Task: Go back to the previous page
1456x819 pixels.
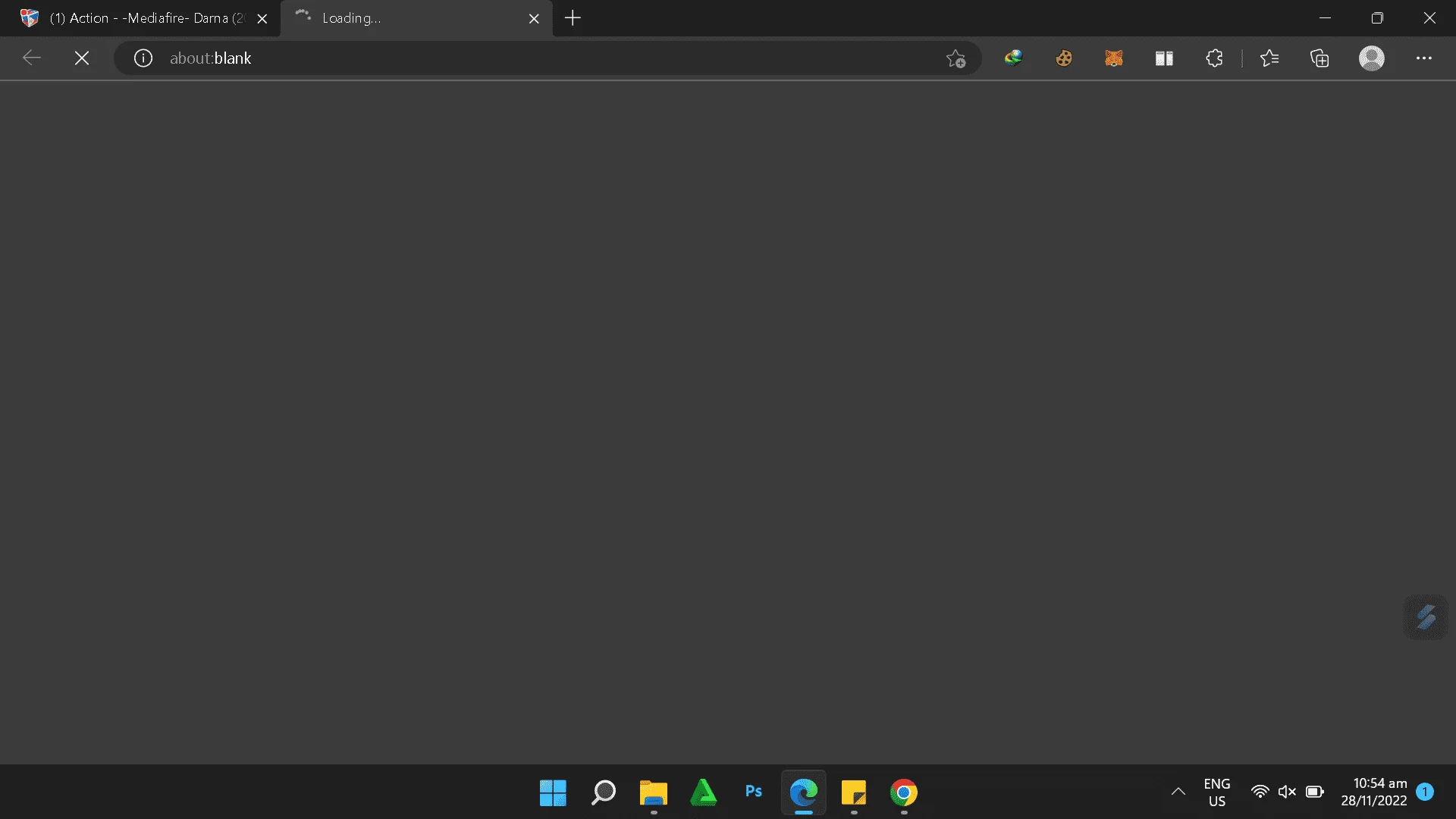Action: tap(32, 58)
